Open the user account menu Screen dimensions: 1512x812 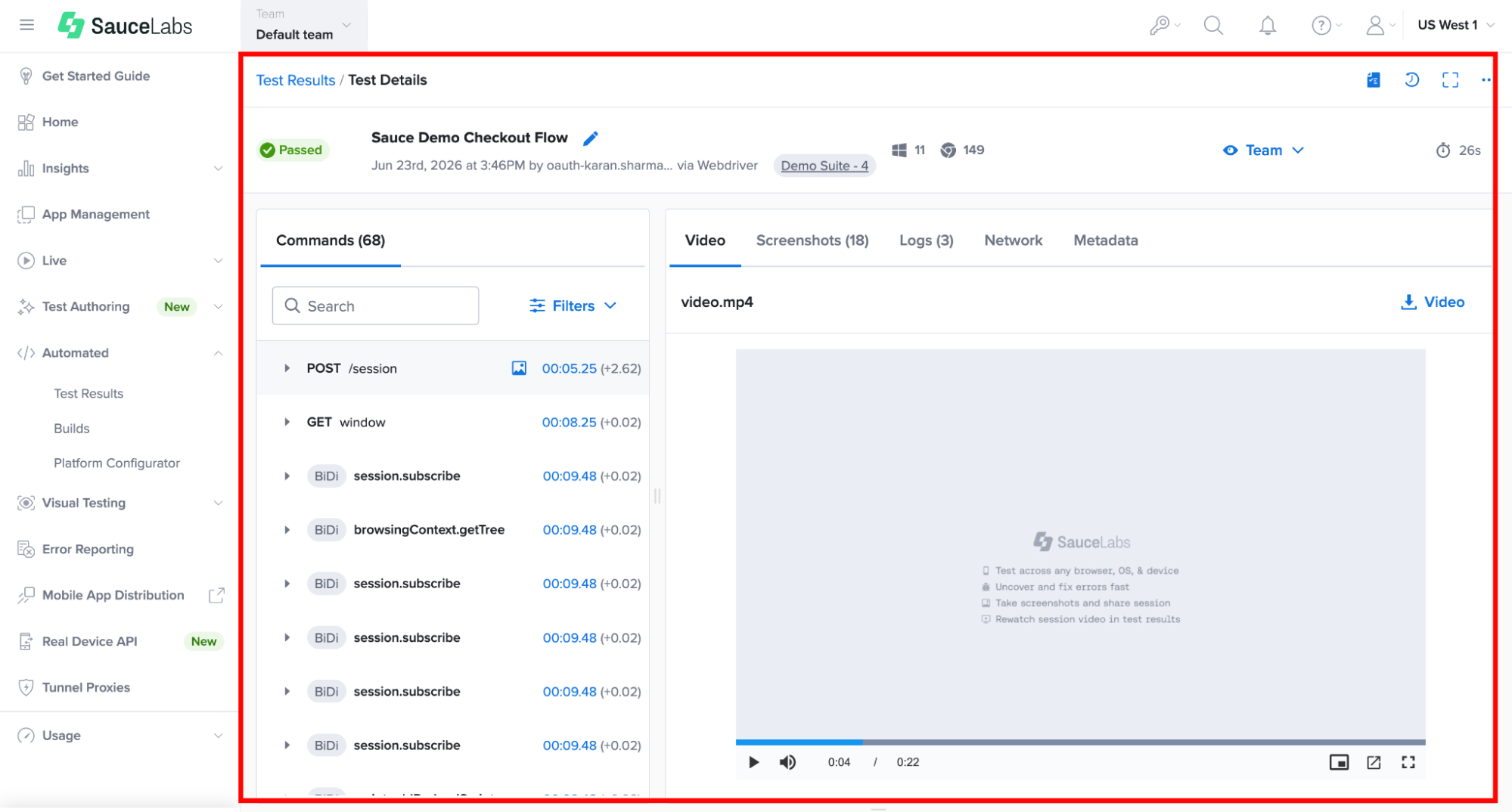point(1380,25)
